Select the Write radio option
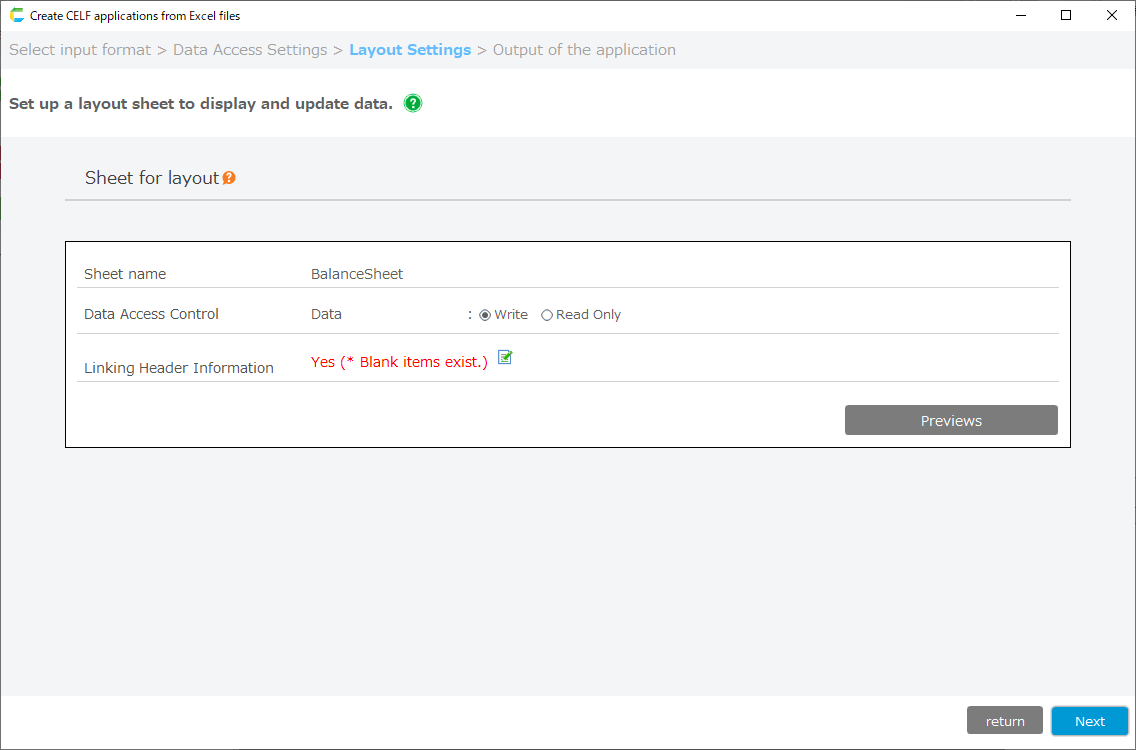The height and width of the screenshot is (750, 1136). [x=485, y=315]
